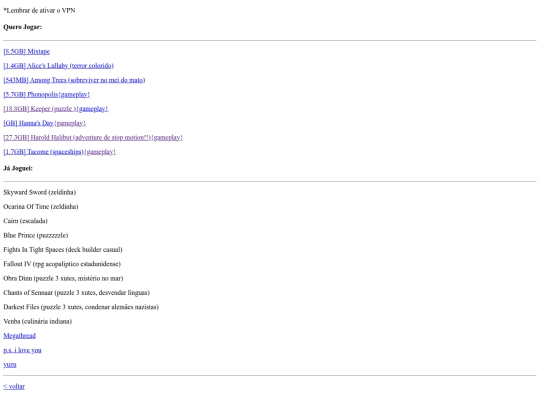Click the 'Quero Jogar:' heading
Image resolution: width=540 pixels, height=405 pixels.
tap(22, 27)
